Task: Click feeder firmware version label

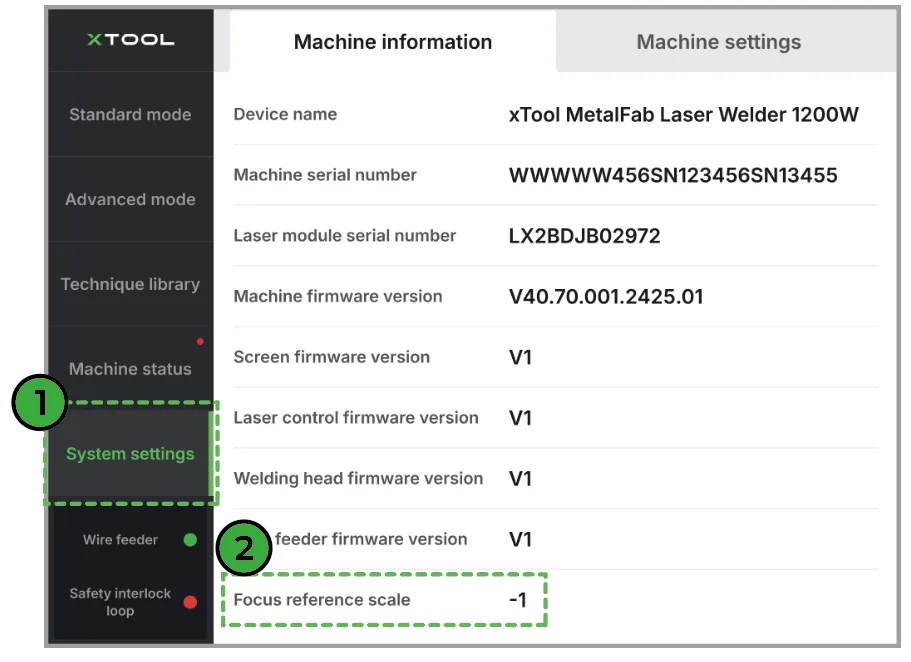Action: click(371, 539)
